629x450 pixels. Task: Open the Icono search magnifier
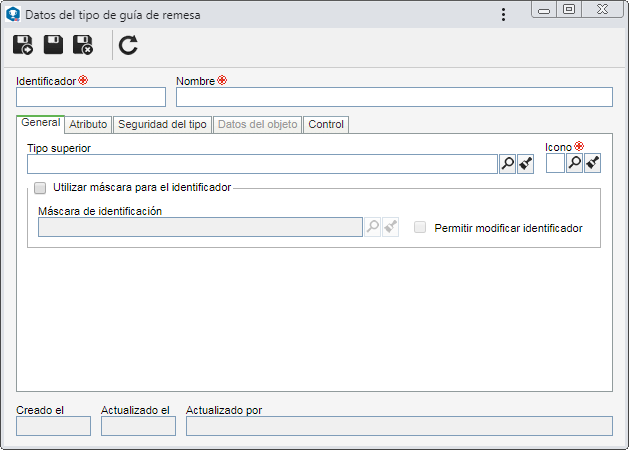coord(574,163)
